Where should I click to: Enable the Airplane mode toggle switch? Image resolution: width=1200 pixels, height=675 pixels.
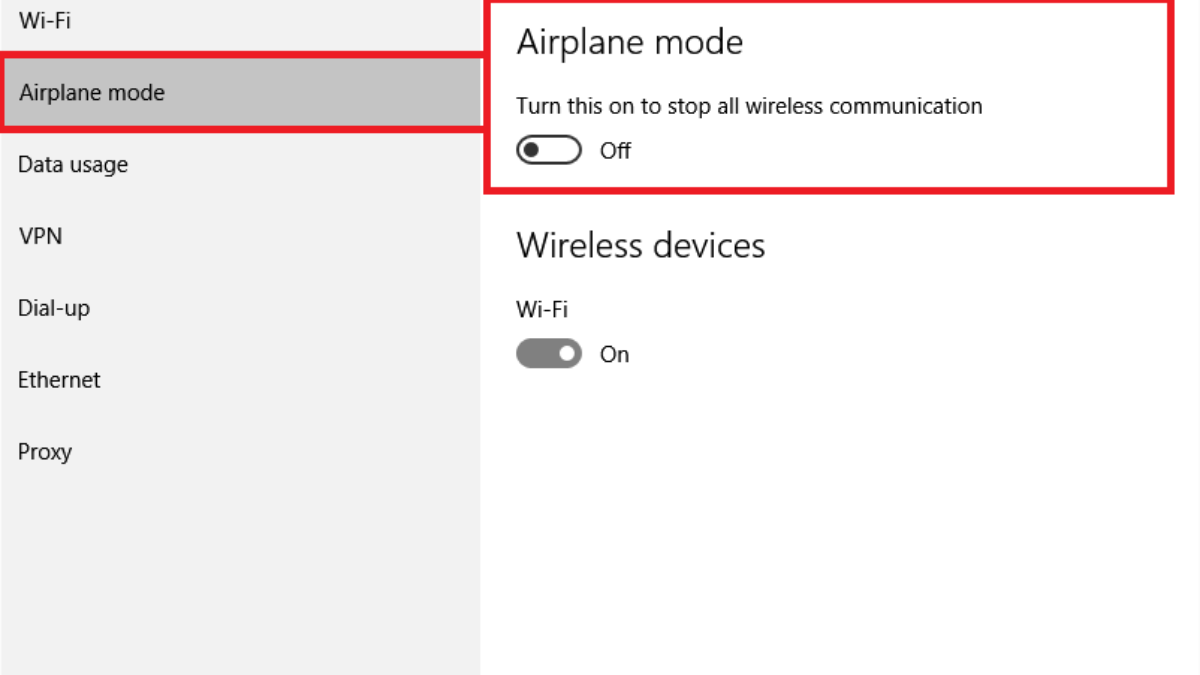coord(549,151)
